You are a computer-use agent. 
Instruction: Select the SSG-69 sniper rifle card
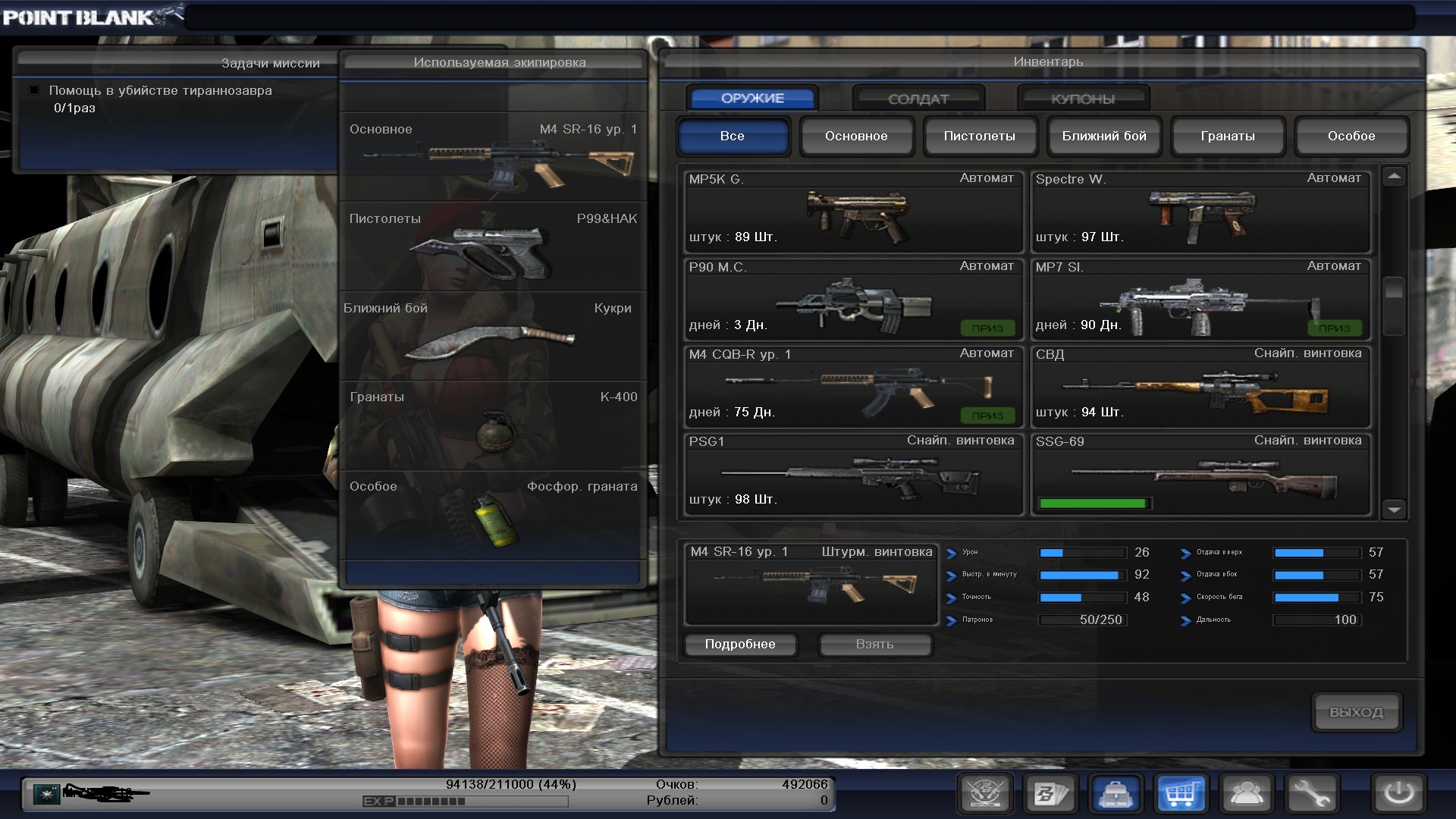point(1200,474)
